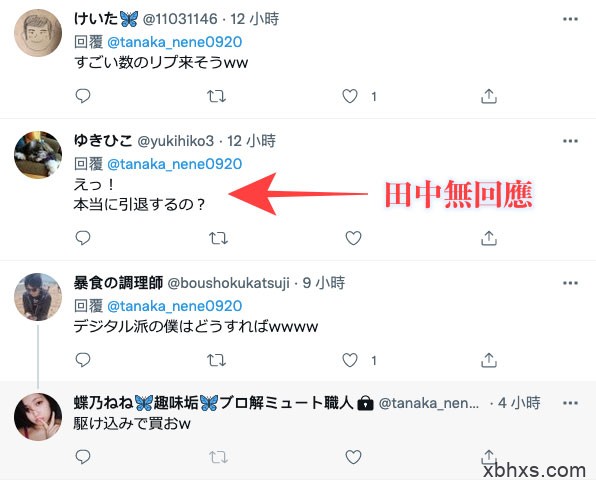View 蝶乃ねね's profile picture
Viewport: 596px width, 485px height.
tap(38, 417)
